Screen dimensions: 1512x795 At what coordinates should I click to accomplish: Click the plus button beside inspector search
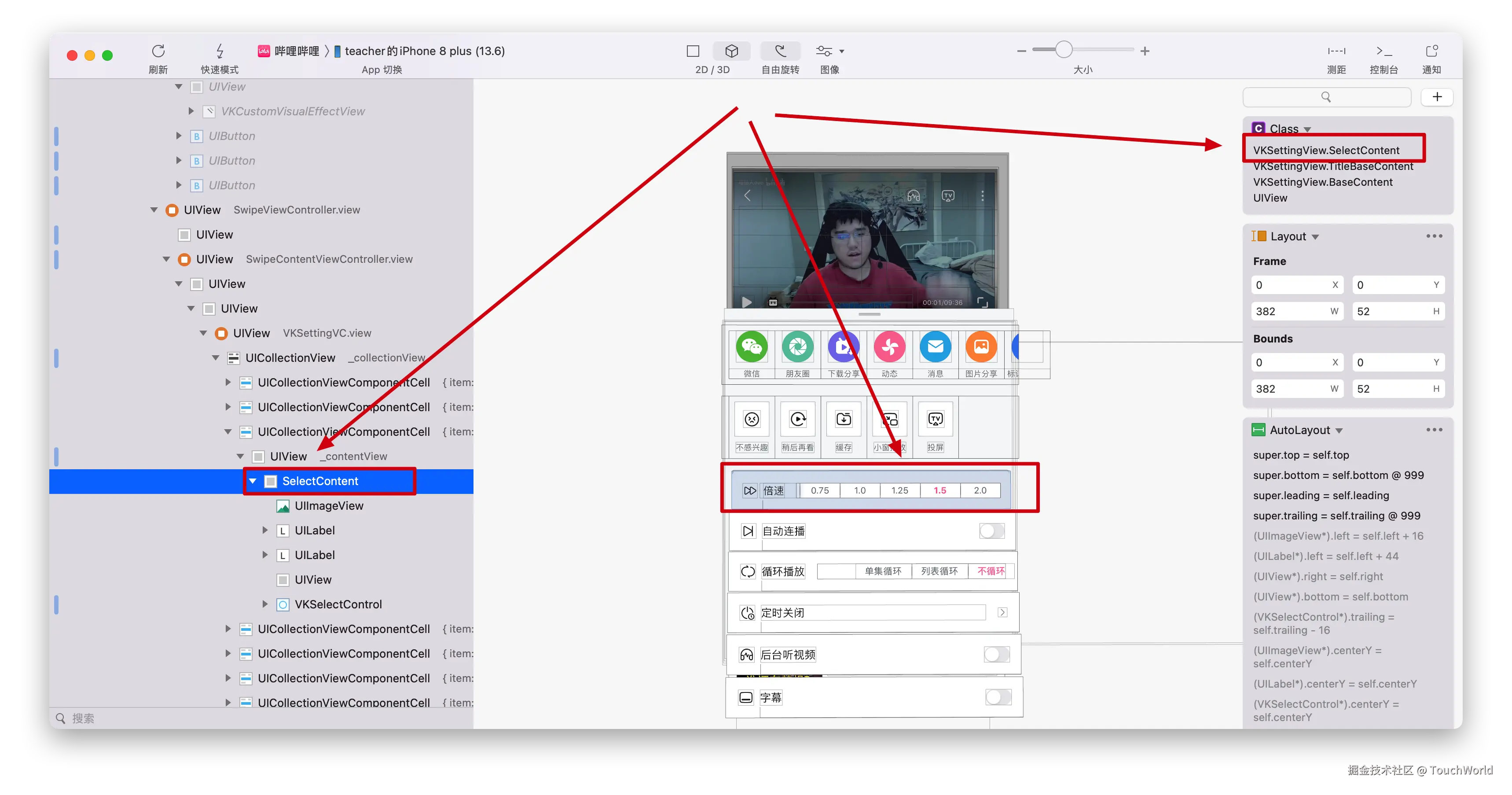(1436, 97)
